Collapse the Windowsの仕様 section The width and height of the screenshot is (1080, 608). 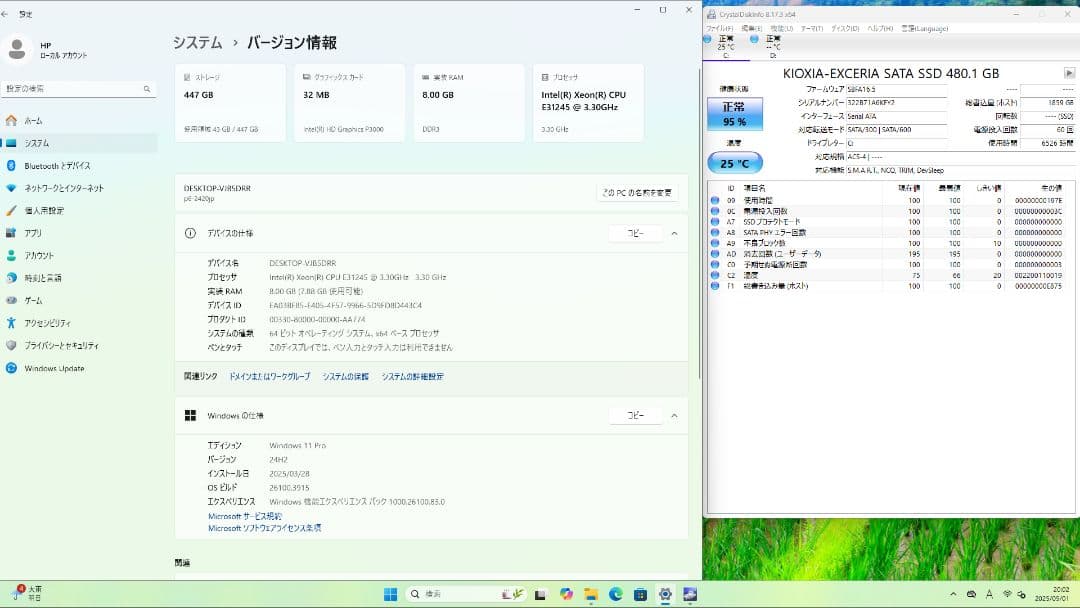[x=675, y=415]
